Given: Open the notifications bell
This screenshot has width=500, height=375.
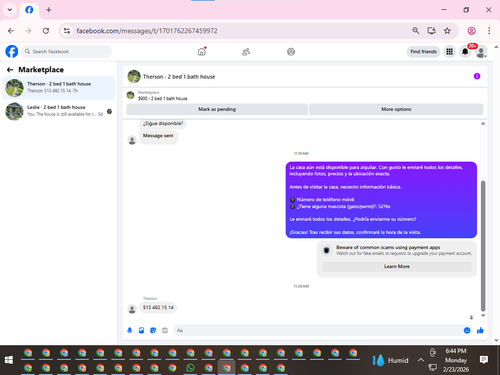Looking at the screenshot, I should tap(465, 52).
